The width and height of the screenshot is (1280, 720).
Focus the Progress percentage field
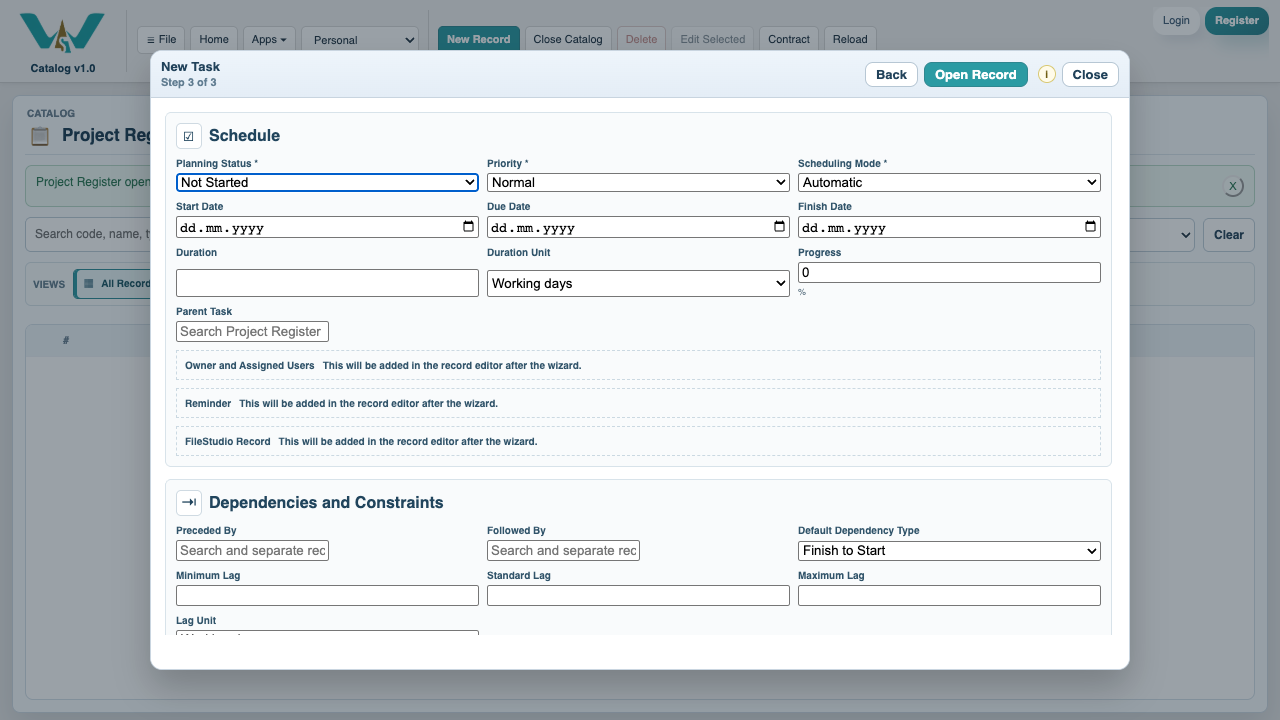pyautogui.click(x=949, y=272)
